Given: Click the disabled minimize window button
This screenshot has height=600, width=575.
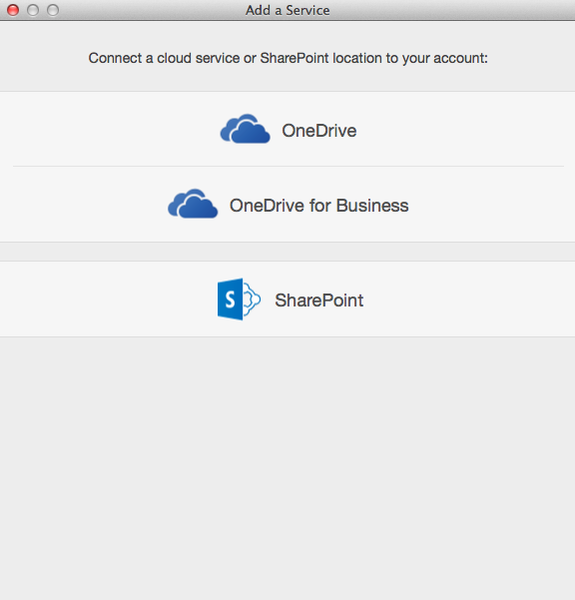Looking at the screenshot, I should [33, 10].
